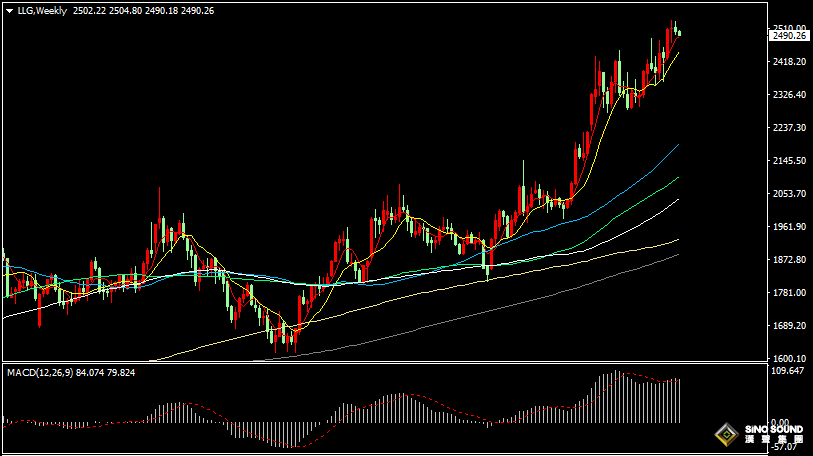
Task: Click the 1961.90 price axis label
Action: [788, 227]
